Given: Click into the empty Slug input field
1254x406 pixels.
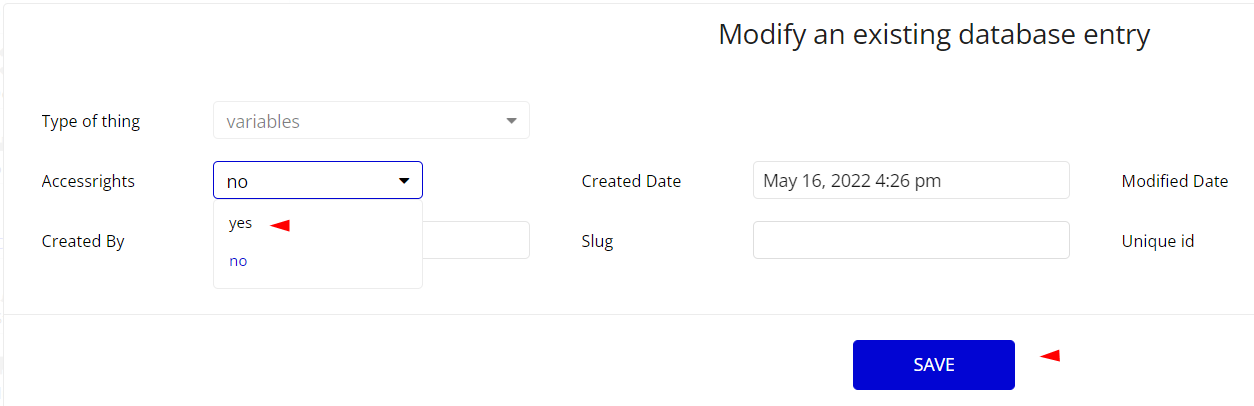Looking at the screenshot, I should (911, 241).
